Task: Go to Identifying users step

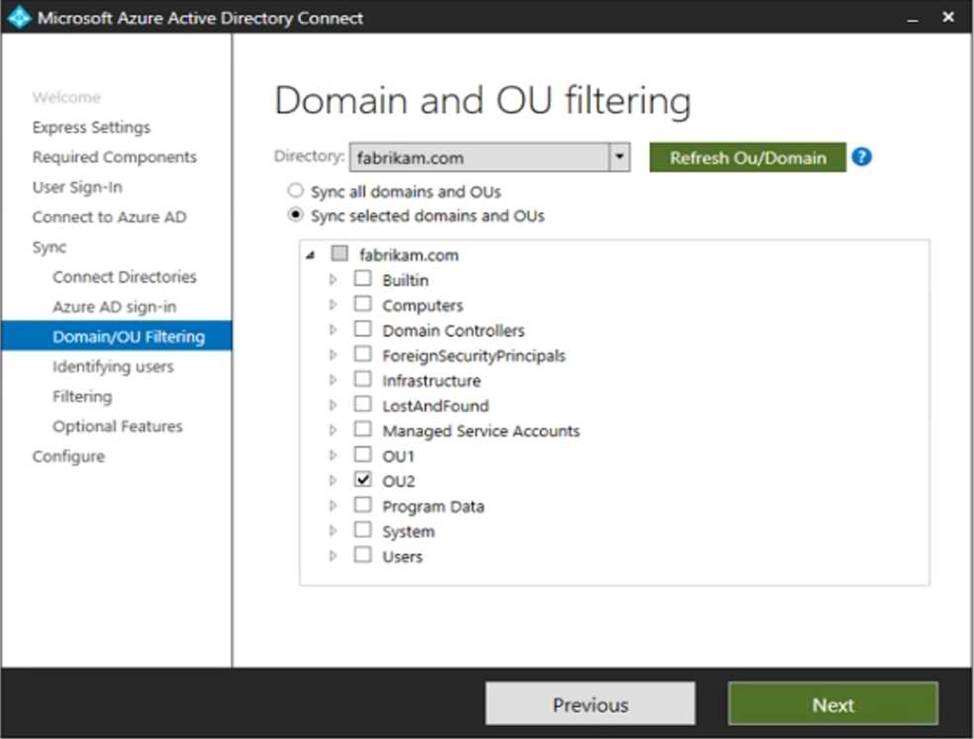Action: [x=113, y=366]
